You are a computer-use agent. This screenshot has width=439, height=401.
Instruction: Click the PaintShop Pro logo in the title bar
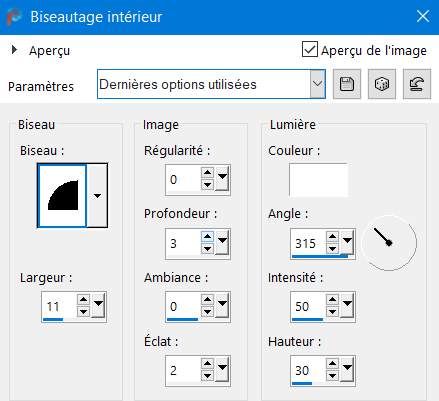(x=14, y=17)
